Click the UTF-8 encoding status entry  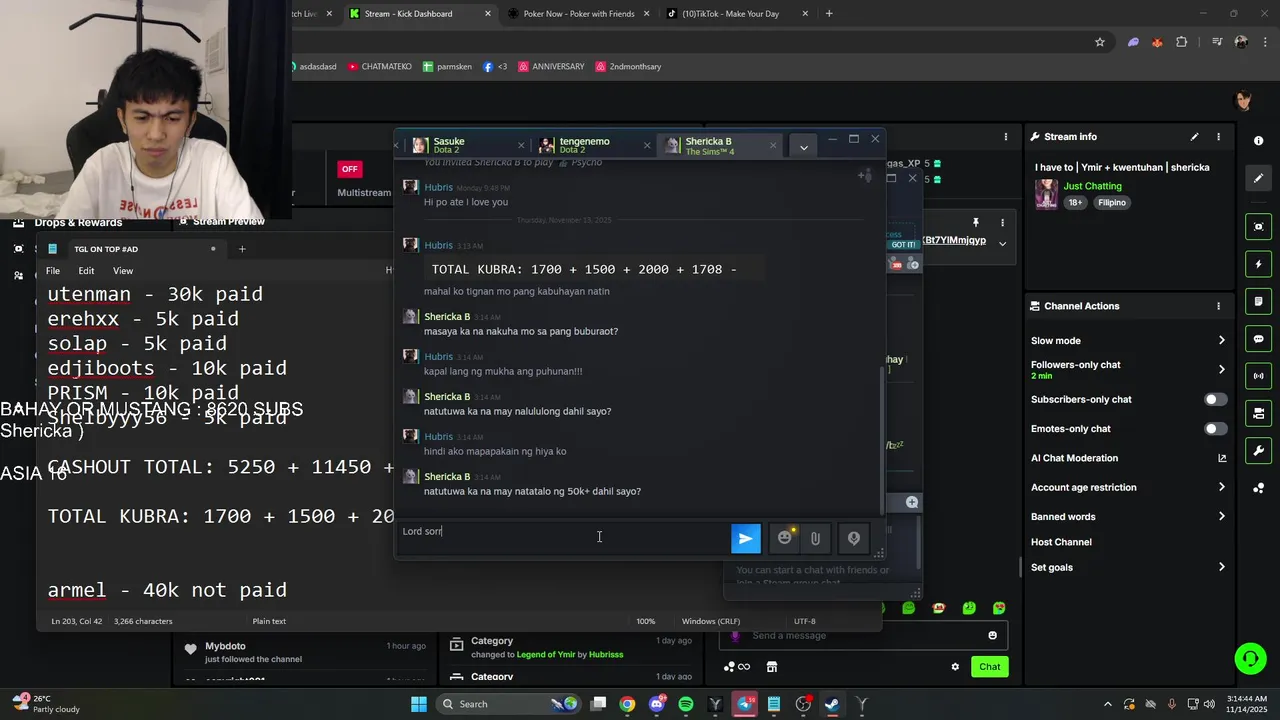(x=805, y=621)
